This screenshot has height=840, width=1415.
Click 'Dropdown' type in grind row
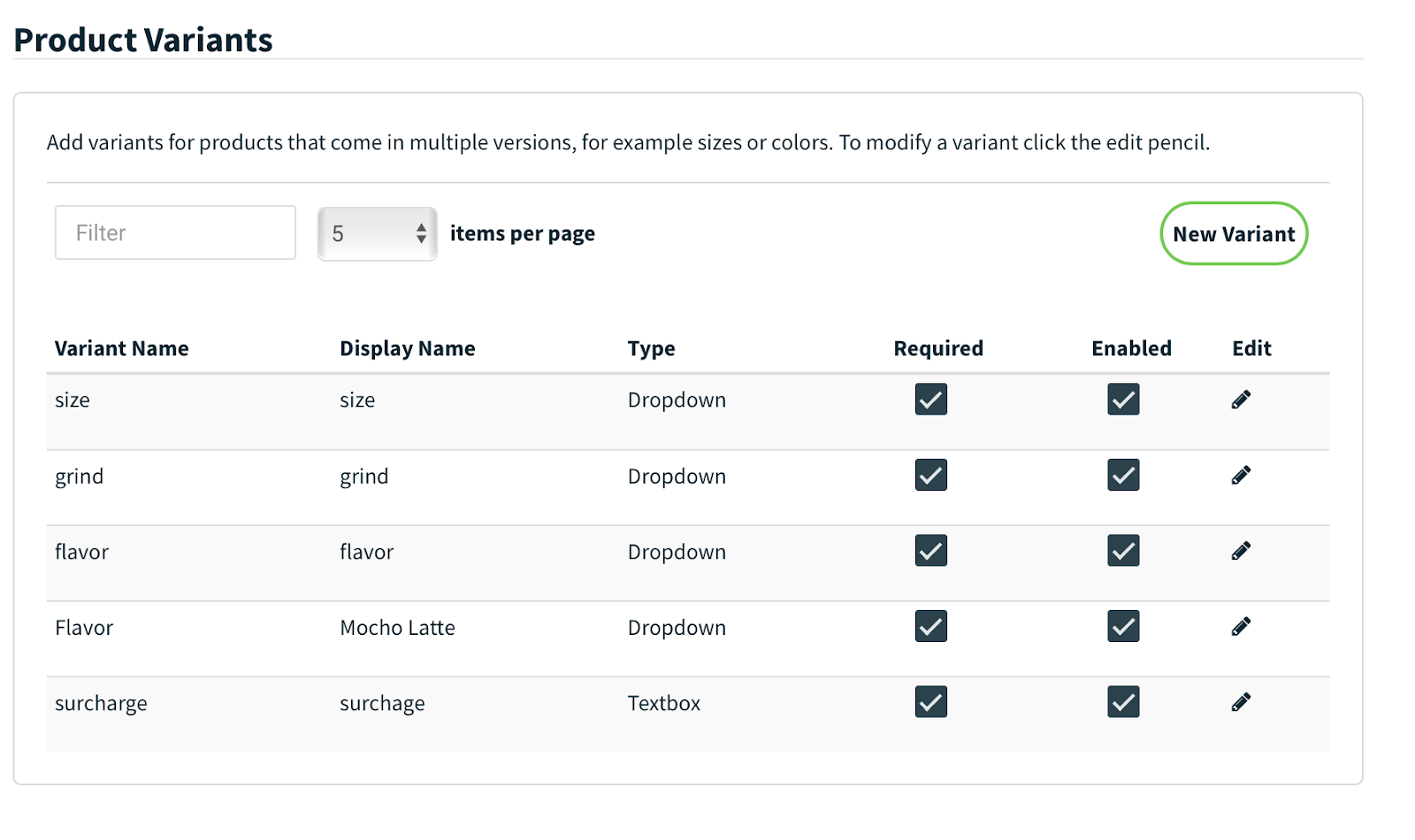(x=677, y=477)
